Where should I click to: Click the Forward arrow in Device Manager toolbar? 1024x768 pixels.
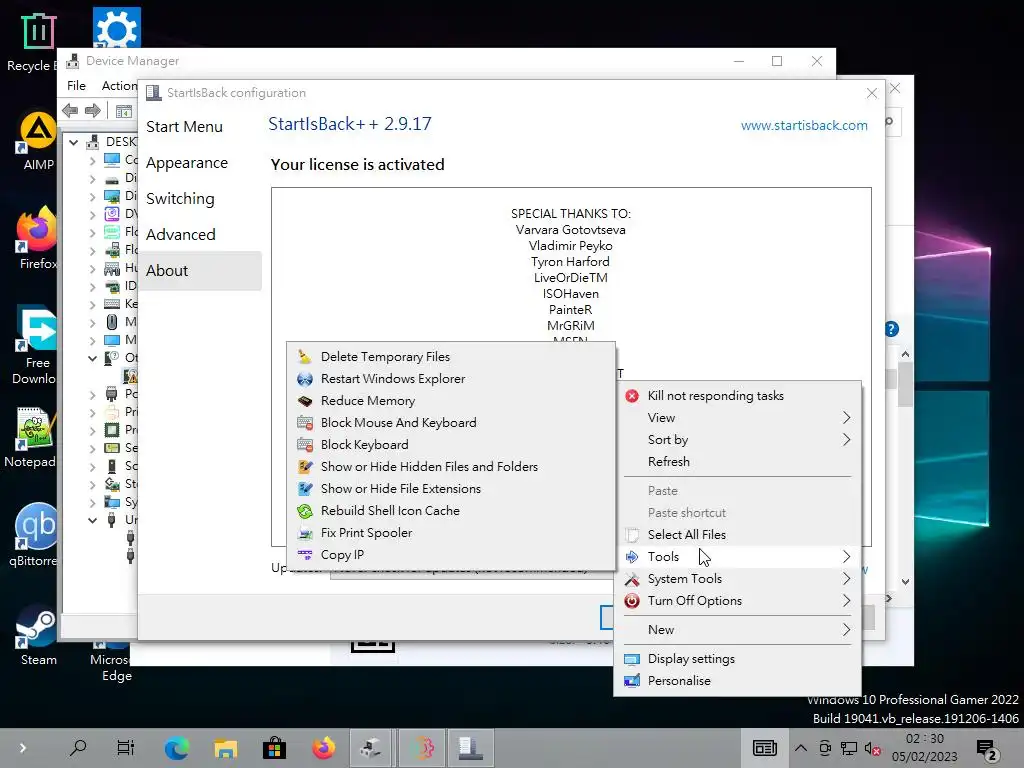pos(93,110)
